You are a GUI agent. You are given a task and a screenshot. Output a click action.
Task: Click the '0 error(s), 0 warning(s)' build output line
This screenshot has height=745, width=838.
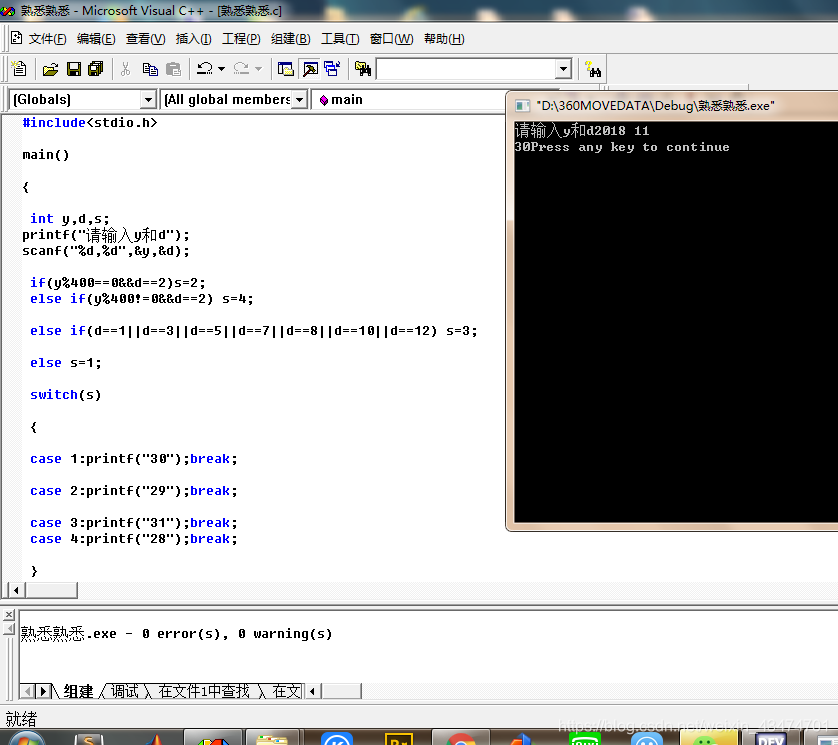point(176,634)
